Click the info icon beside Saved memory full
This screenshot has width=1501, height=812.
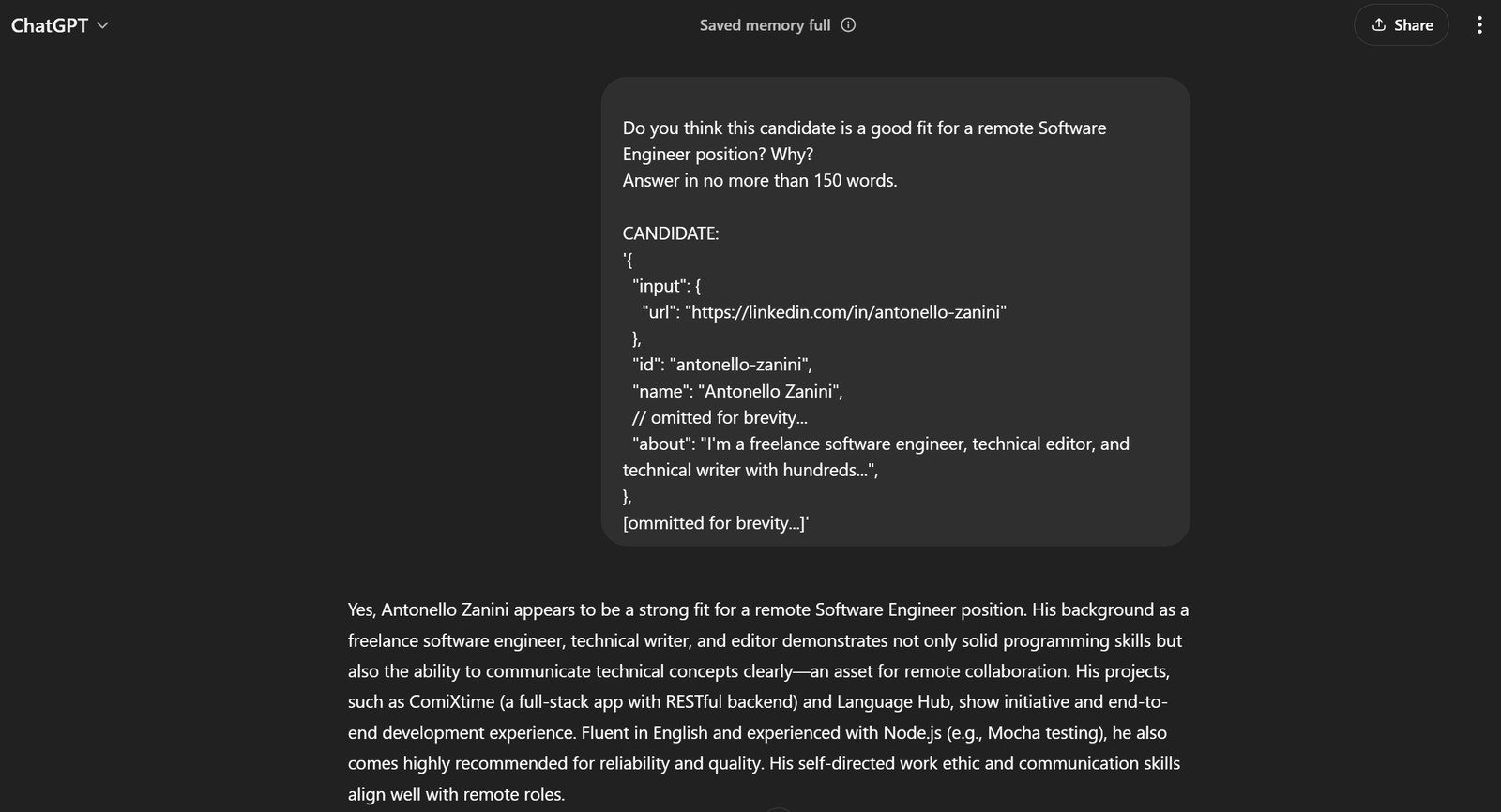point(847,25)
